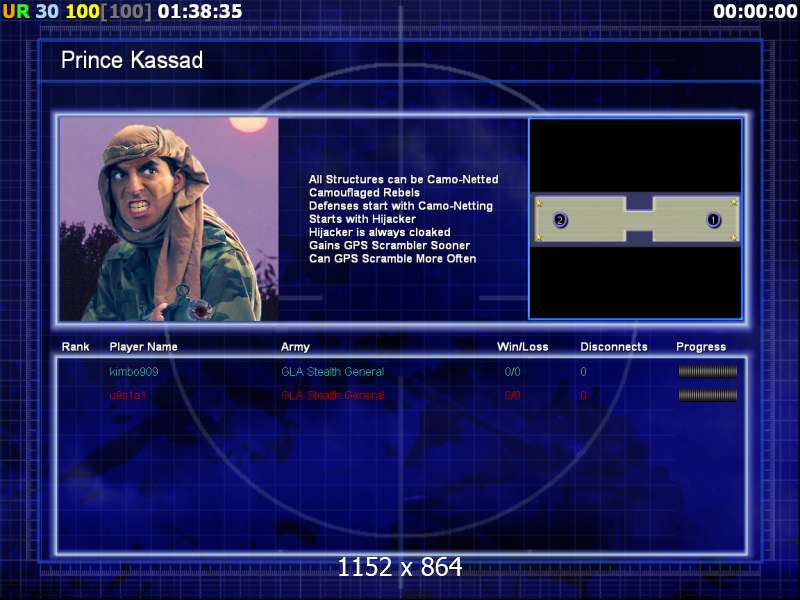Click 'Defenses start with Camo-Netting' line

click(401, 206)
